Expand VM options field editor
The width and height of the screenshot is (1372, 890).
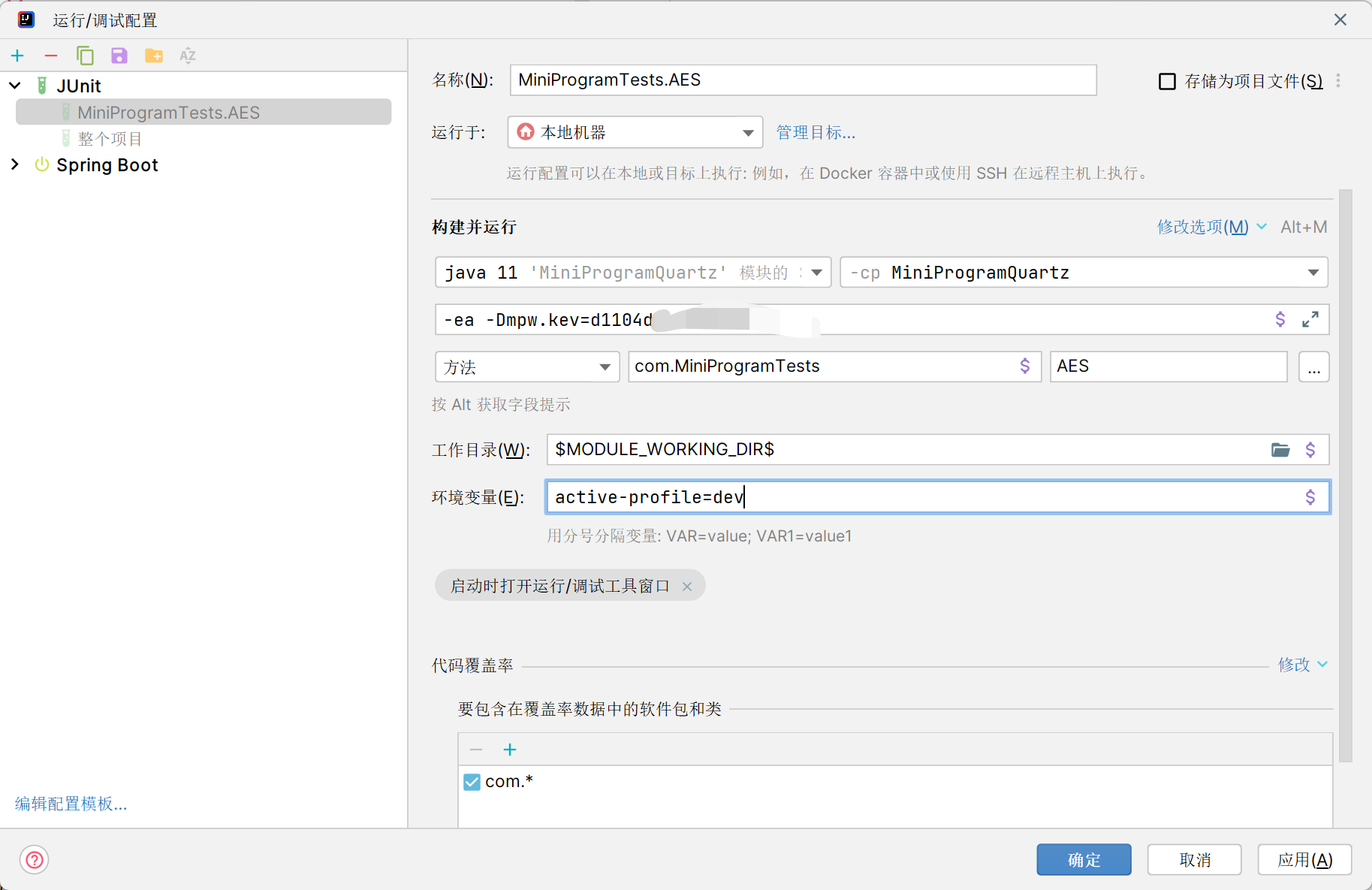(1310, 319)
